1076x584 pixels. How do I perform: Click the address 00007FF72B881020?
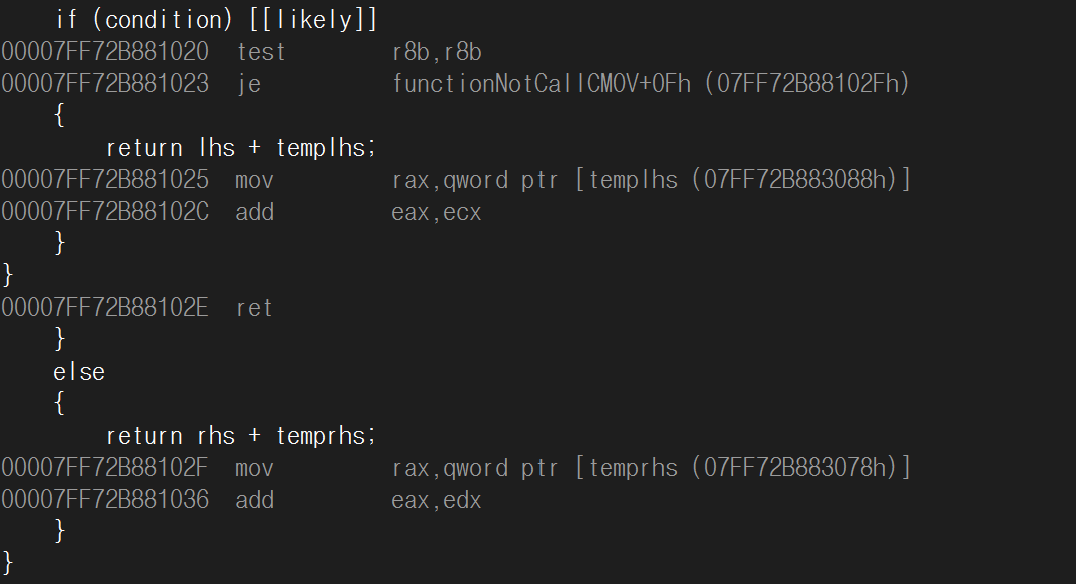(x=105, y=52)
